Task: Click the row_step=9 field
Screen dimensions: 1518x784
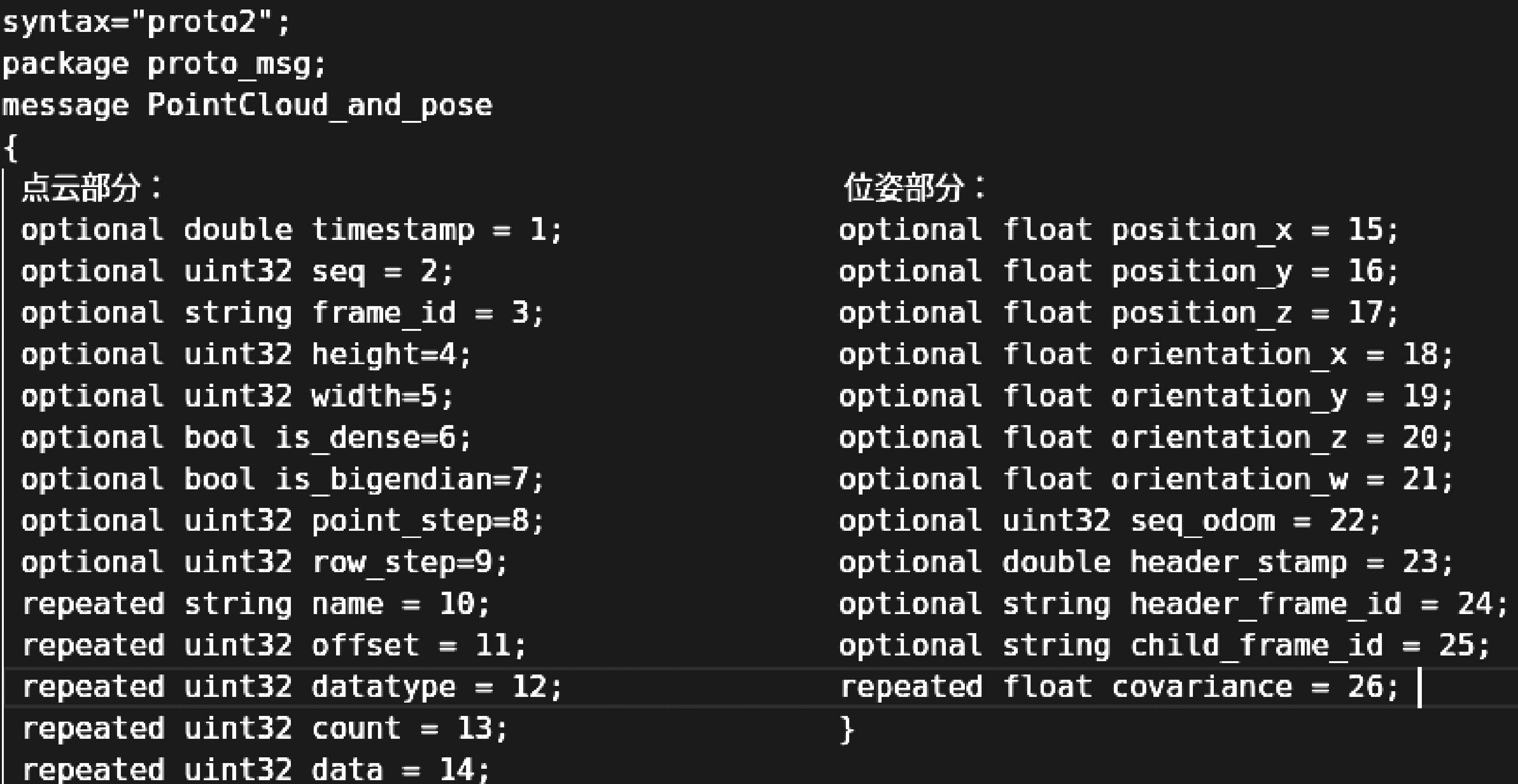Action: pyautogui.click(x=409, y=562)
